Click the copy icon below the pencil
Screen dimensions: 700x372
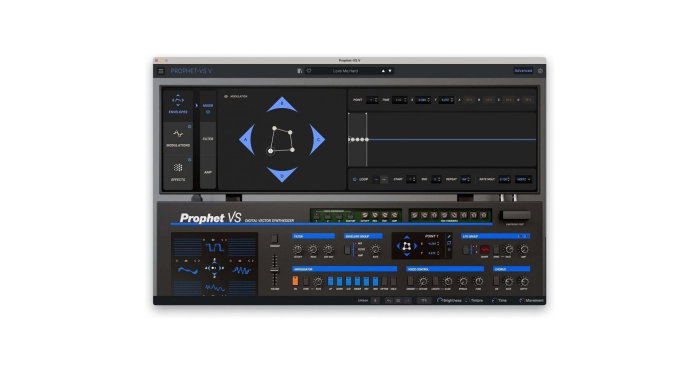pos(449,243)
